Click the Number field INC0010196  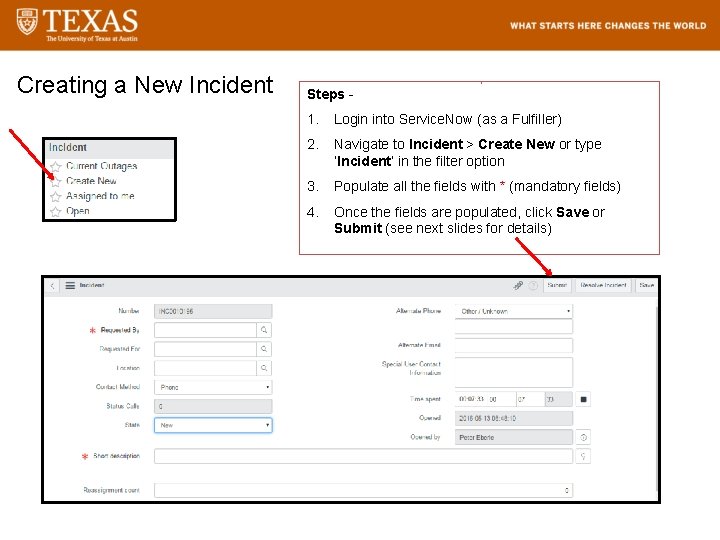[213, 311]
